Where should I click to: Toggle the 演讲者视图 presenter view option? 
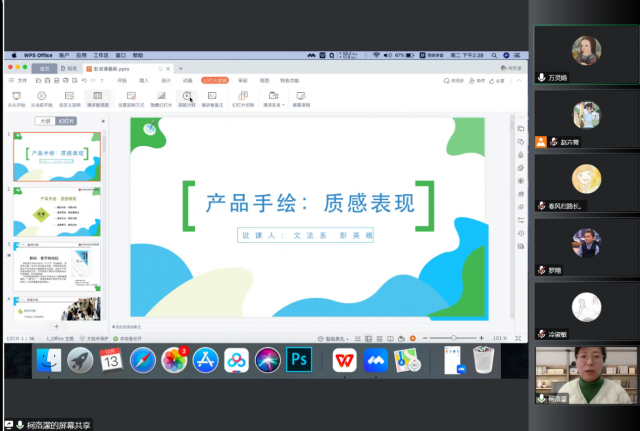point(97,96)
